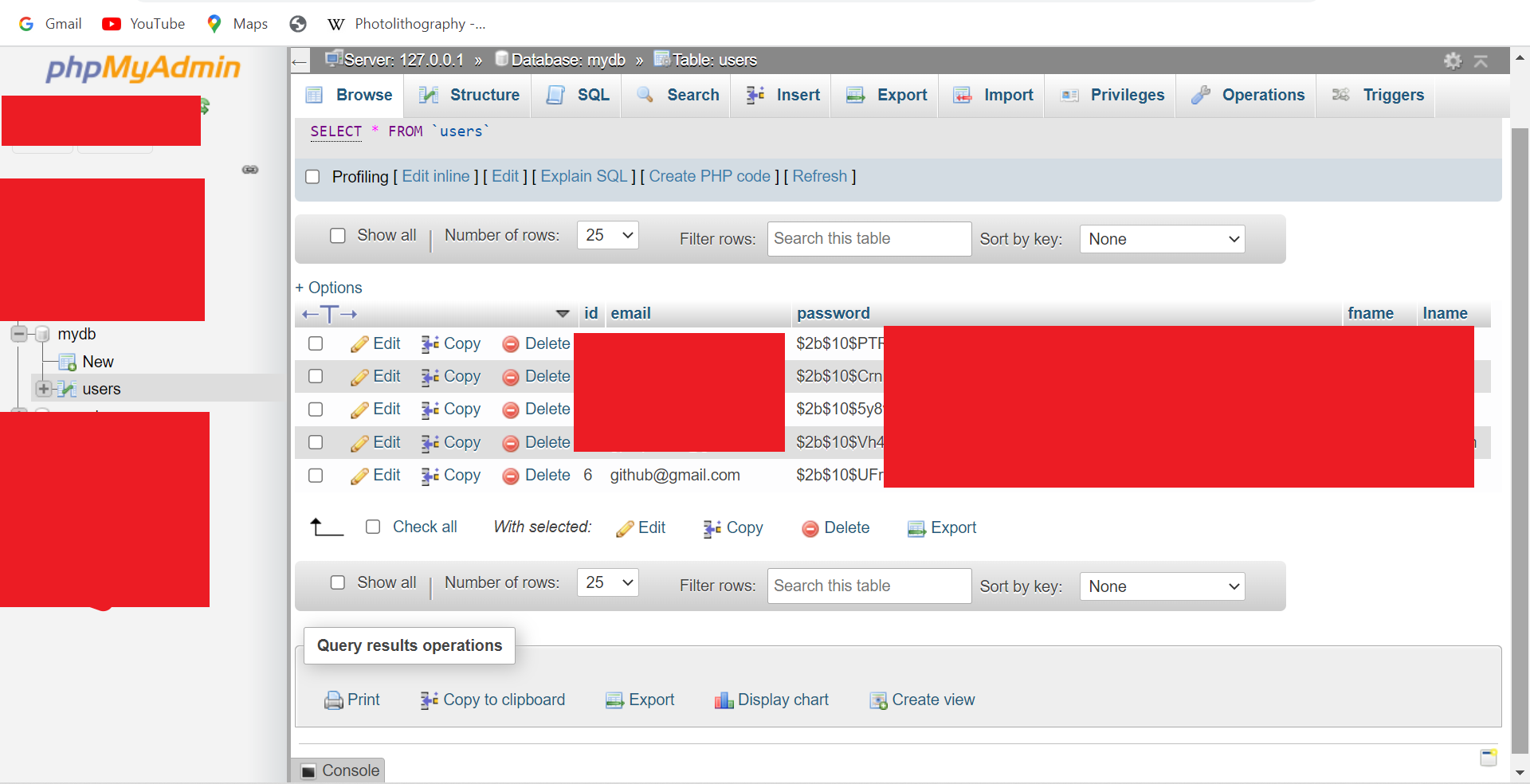Click the query results Export icon
The width and height of the screenshot is (1530, 784).
coord(614,700)
